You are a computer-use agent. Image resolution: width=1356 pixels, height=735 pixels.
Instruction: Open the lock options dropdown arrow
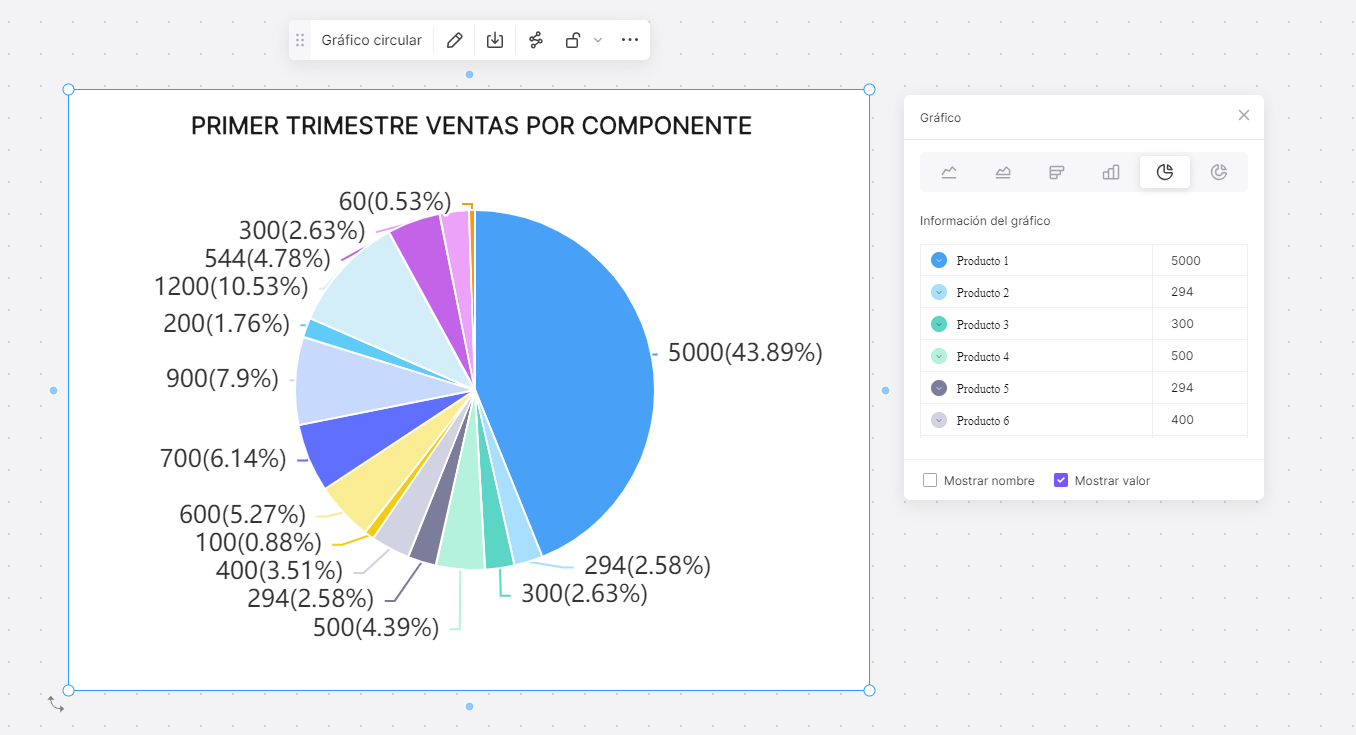[598, 40]
